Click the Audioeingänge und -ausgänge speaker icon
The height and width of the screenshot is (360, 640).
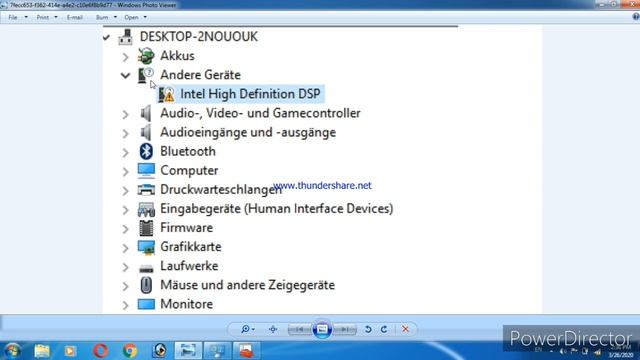[146, 132]
